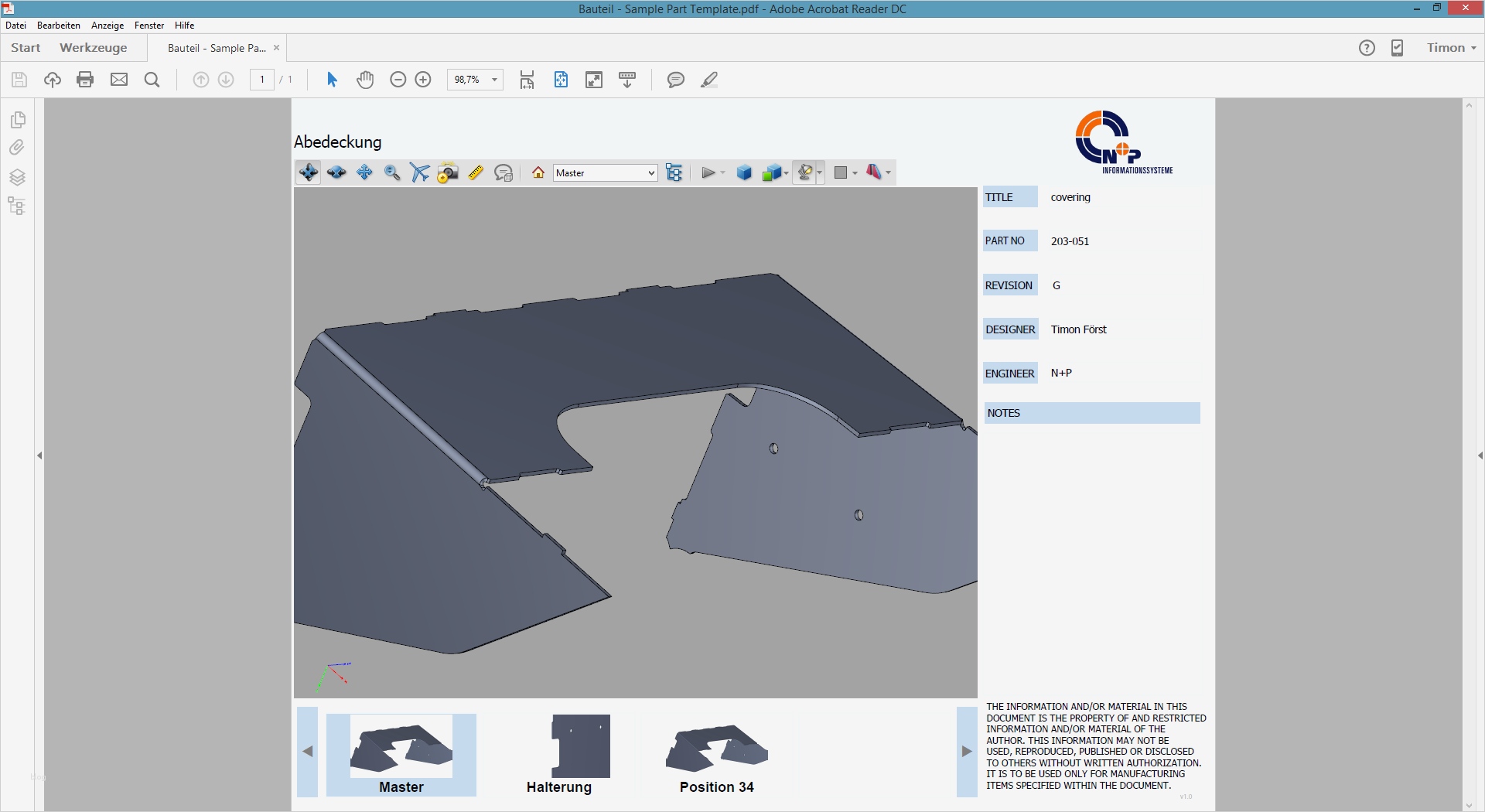Select the 3D Fly tool airplane icon
Screen dimensions: 1485x812
coord(420,172)
